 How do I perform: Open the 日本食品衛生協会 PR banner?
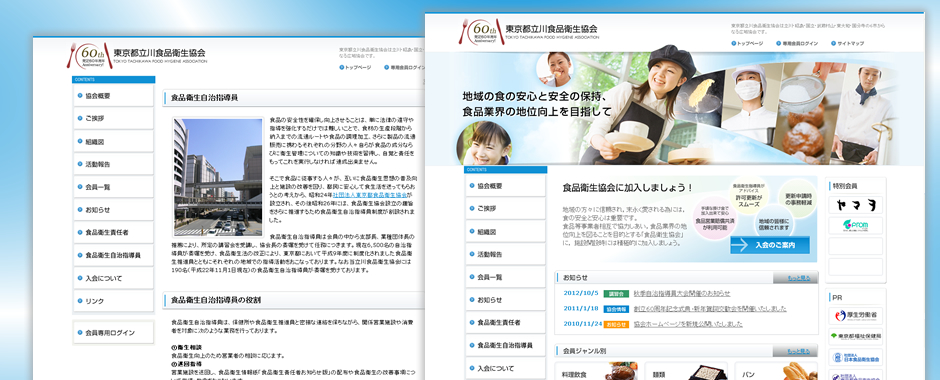(855, 358)
